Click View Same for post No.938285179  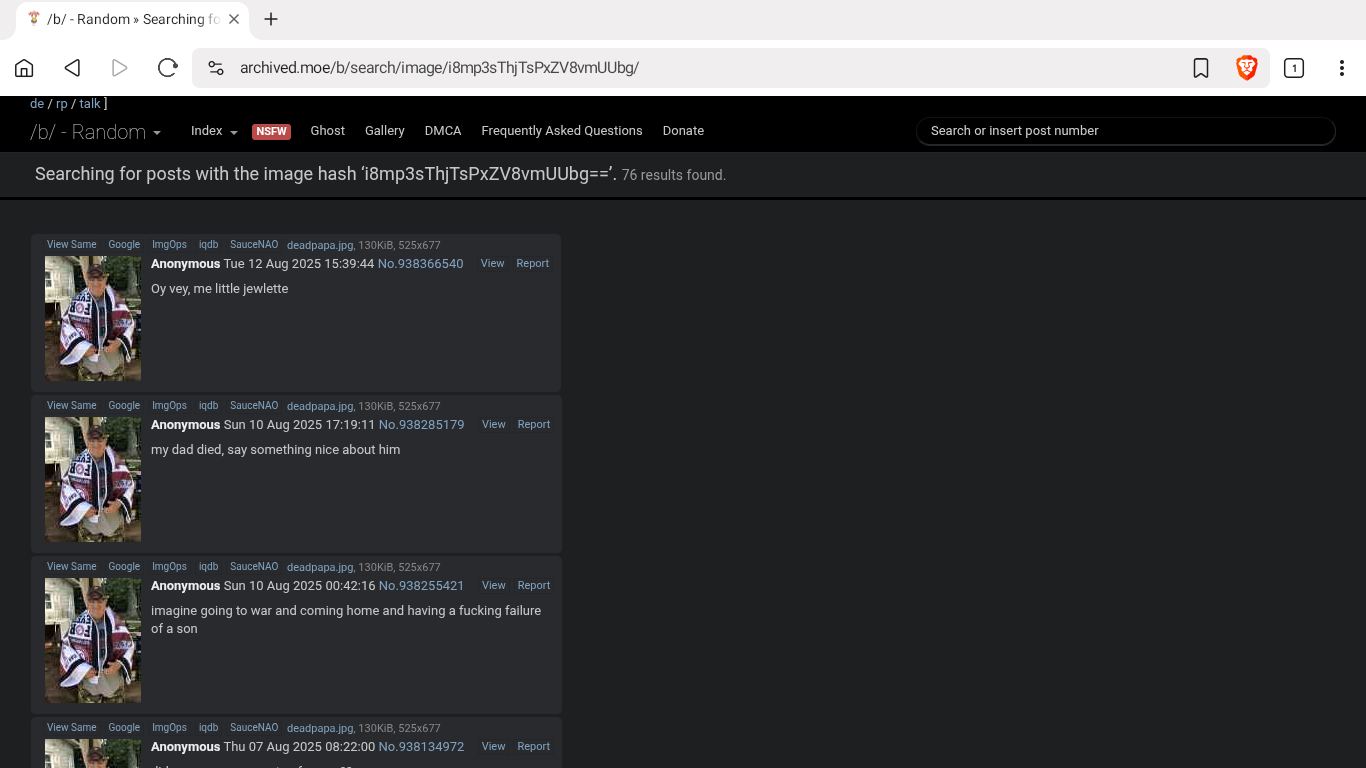[x=72, y=406]
